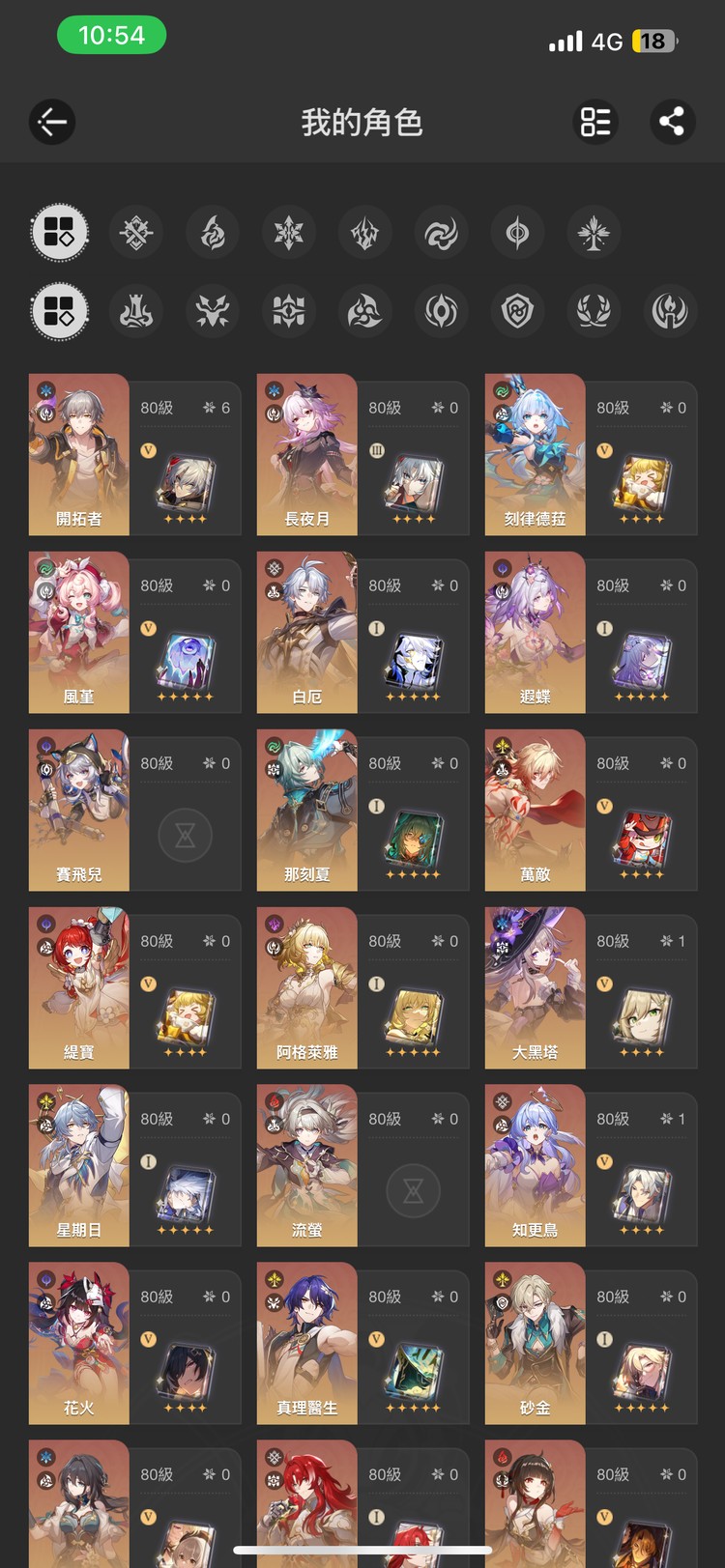Select the Preservation path shield filter
The image size is (725, 1568).
(518, 311)
